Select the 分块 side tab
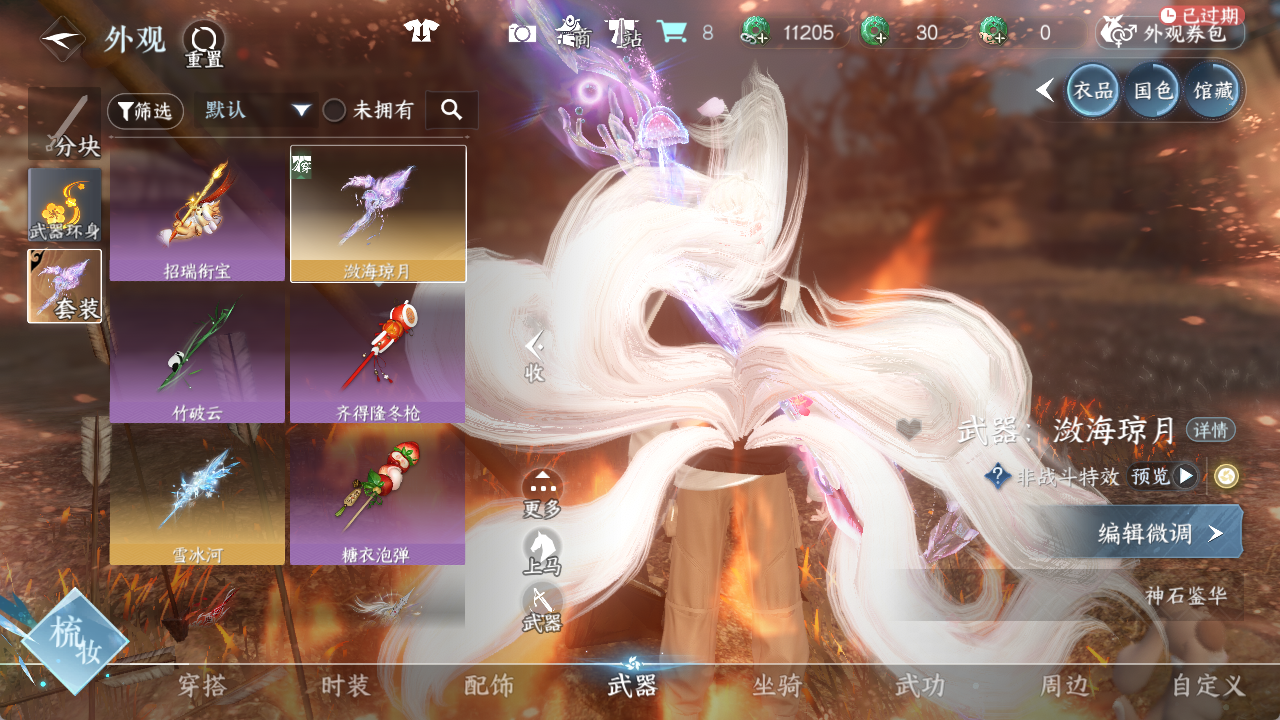Viewport: 1280px width, 720px height. point(65,124)
